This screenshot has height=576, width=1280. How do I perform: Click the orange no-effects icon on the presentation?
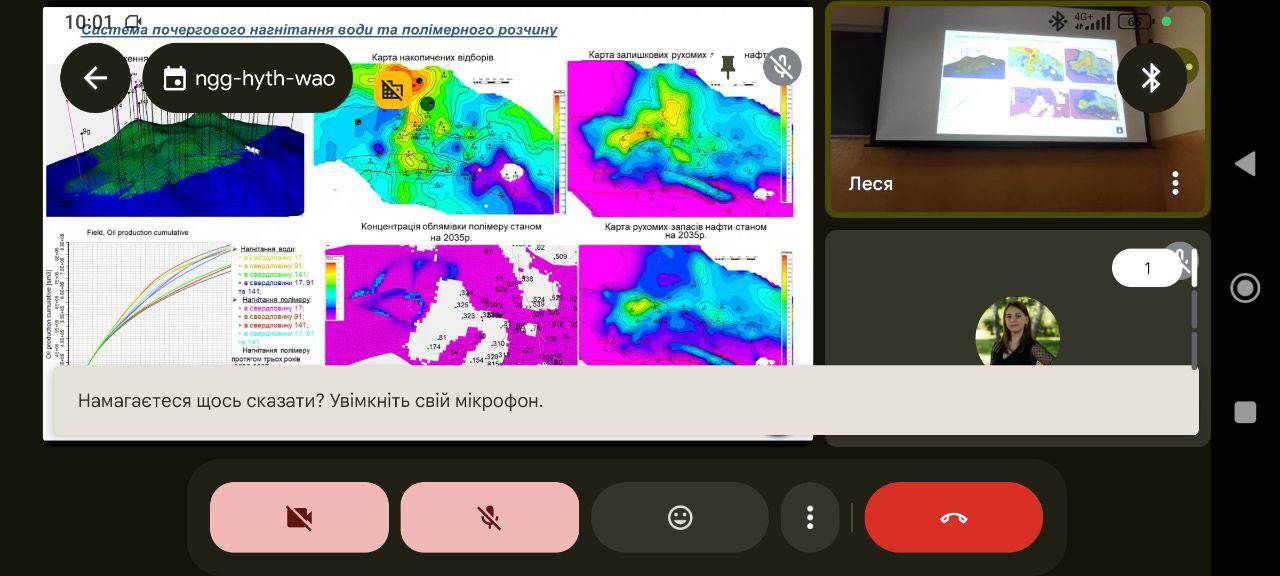[x=393, y=90]
